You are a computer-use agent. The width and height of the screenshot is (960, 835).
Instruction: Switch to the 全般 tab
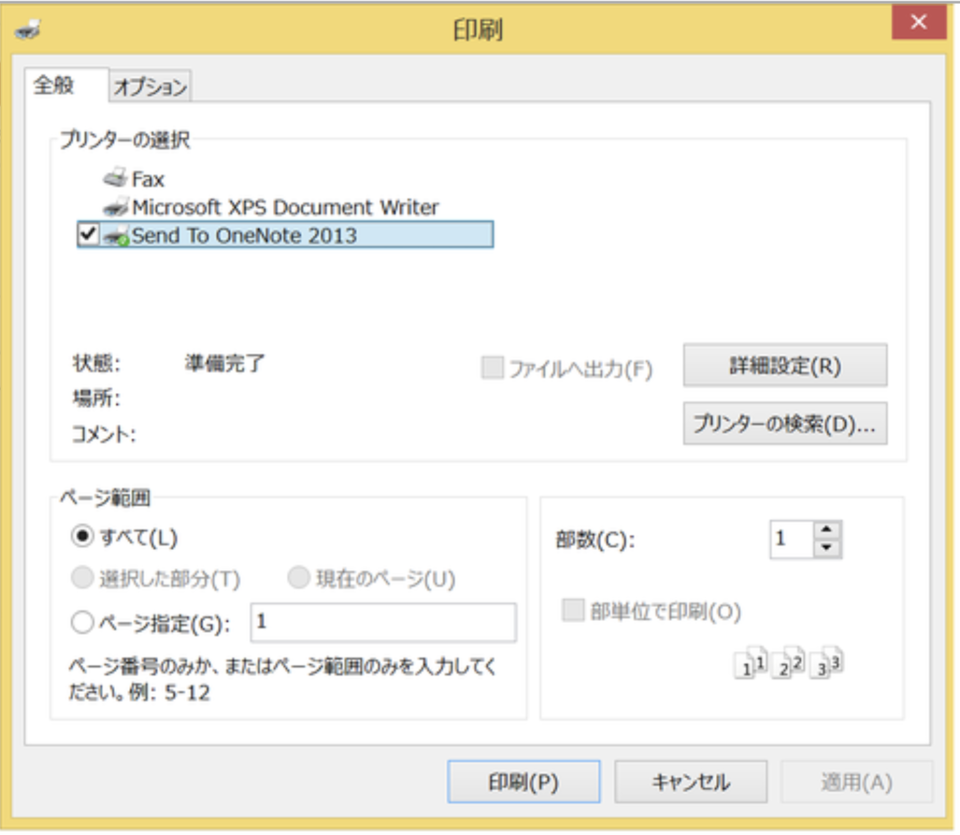click(66, 84)
